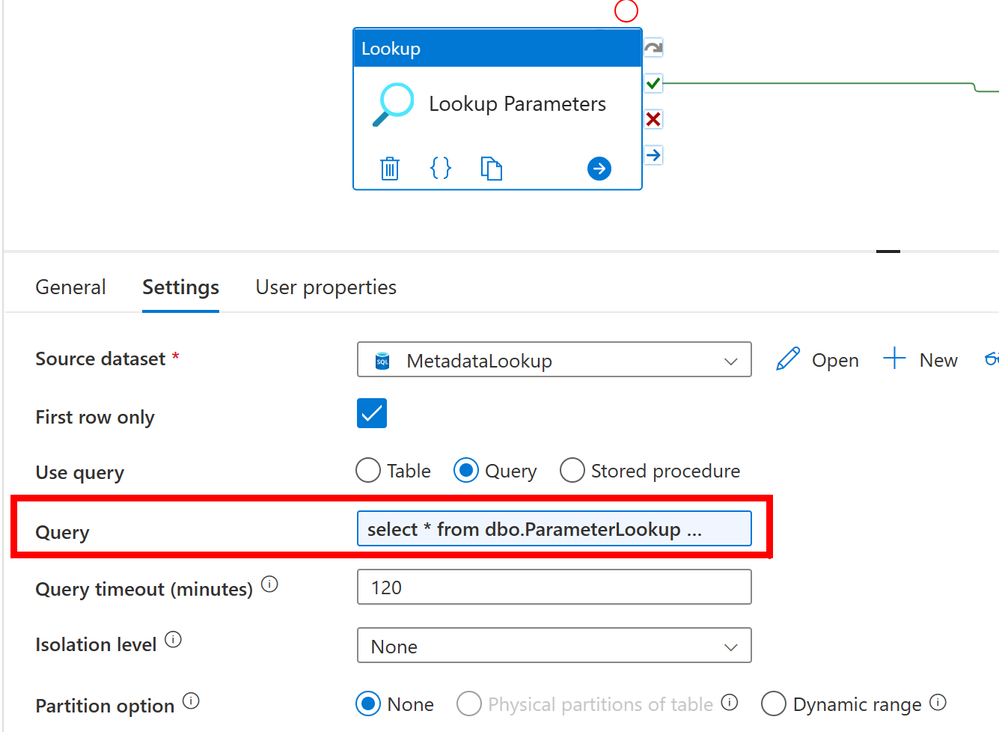Uncheck the First row only checkbox
This screenshot has width=999, height=732.
pyautogui.click(x=372, y=413)
